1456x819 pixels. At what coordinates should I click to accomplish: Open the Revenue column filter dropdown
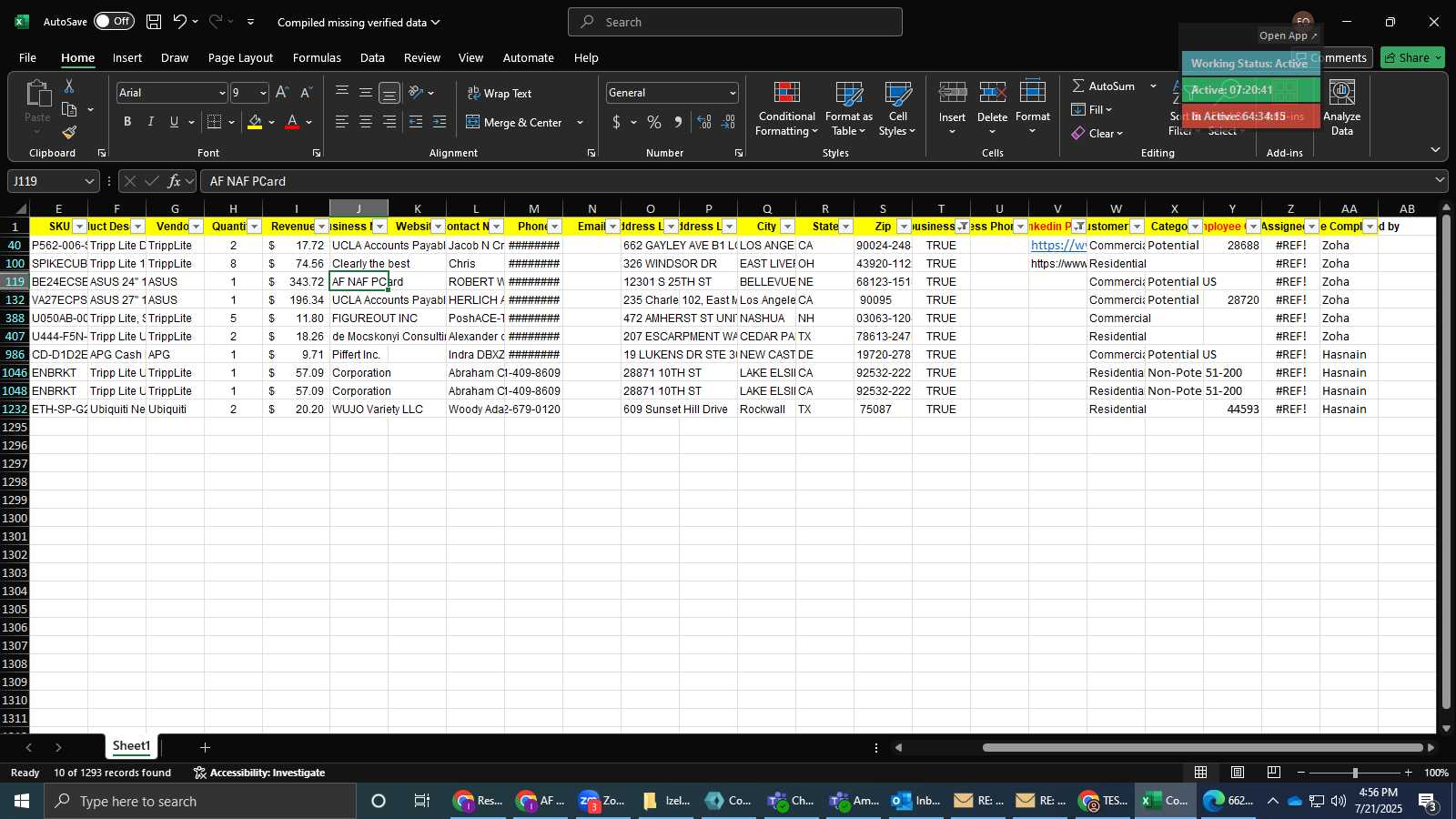[x=321, y=227]
